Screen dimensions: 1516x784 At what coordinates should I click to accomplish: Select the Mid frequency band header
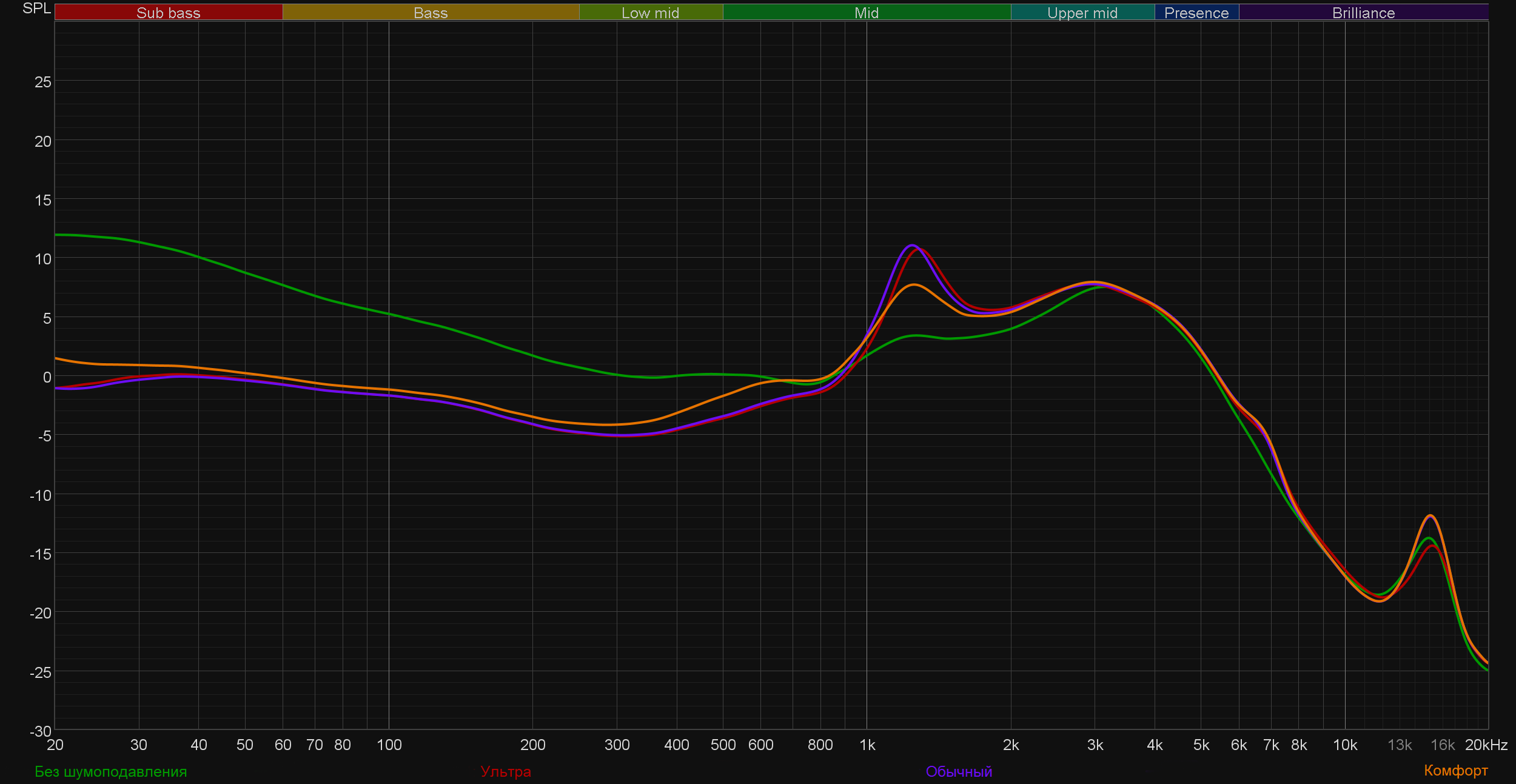click(x=867, y=13)
